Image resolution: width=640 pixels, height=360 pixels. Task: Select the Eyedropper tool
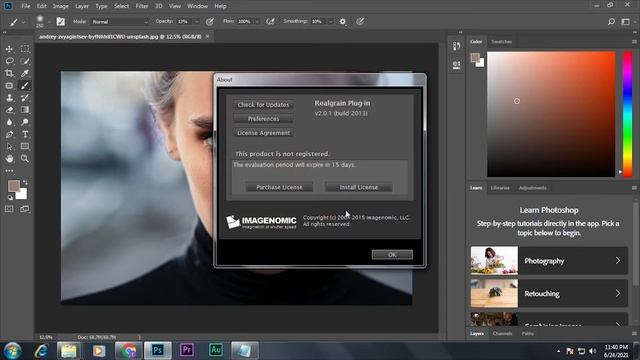[x=25, y=73]
